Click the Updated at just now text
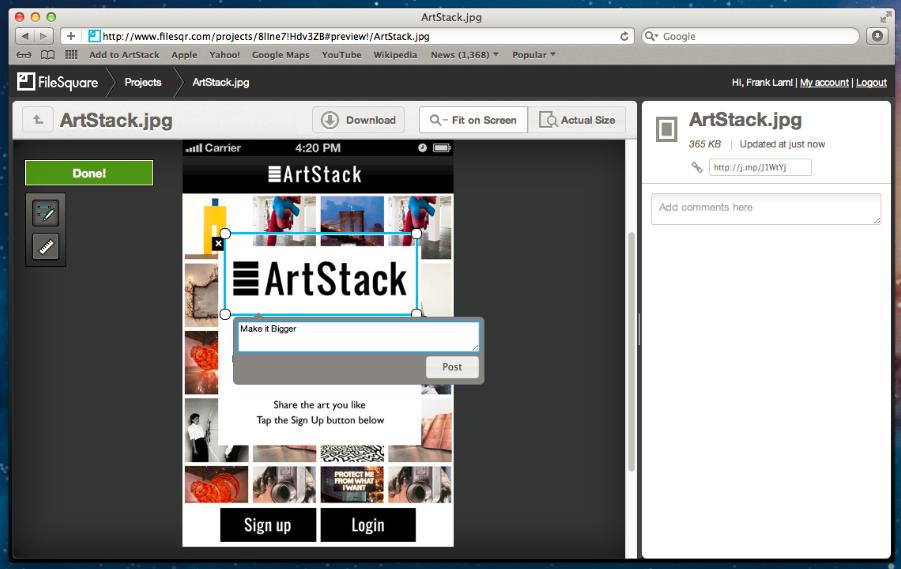Screen dimensions: 901x569 click(782, 144)
